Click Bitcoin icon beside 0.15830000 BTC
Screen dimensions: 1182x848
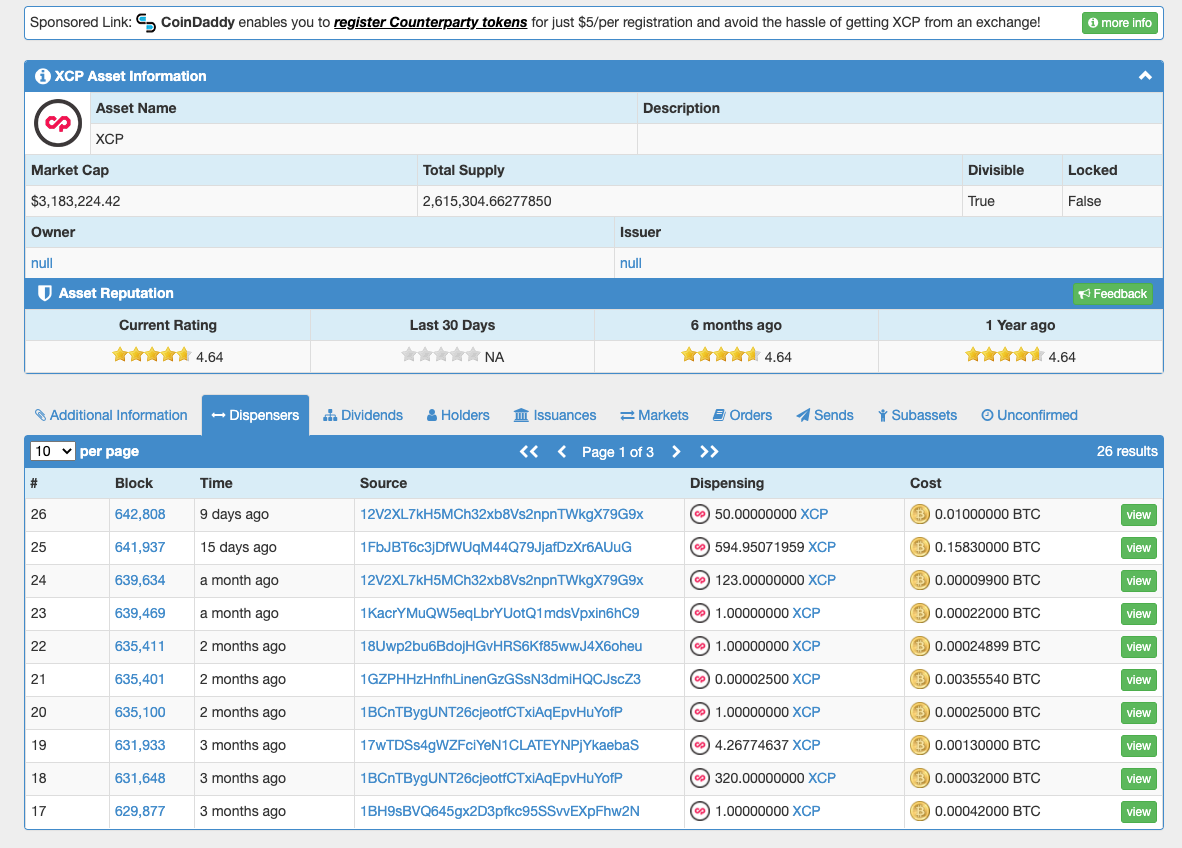click(x=920, y=547)
